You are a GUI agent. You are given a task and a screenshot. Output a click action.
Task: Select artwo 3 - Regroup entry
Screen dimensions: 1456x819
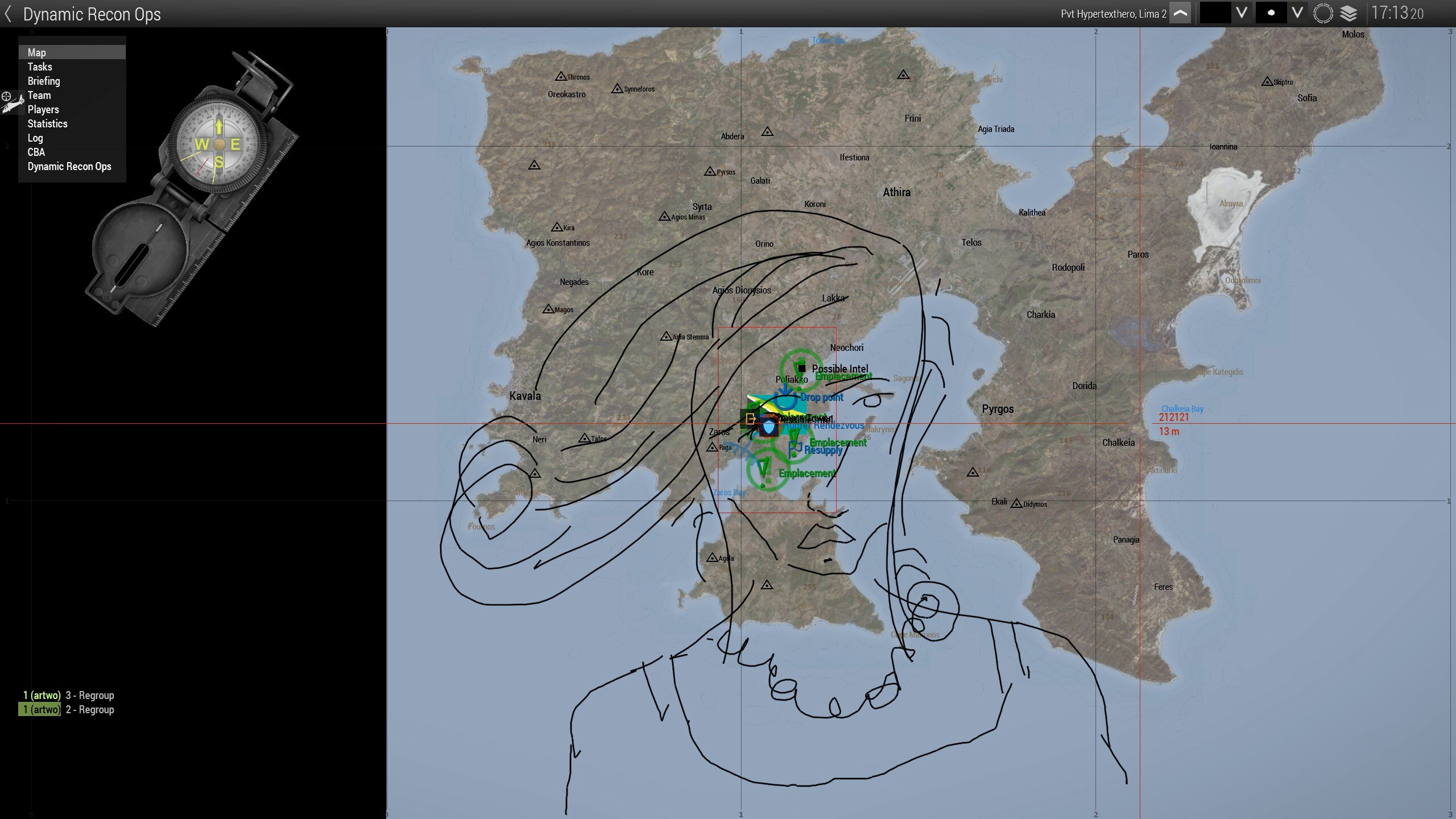68,695
